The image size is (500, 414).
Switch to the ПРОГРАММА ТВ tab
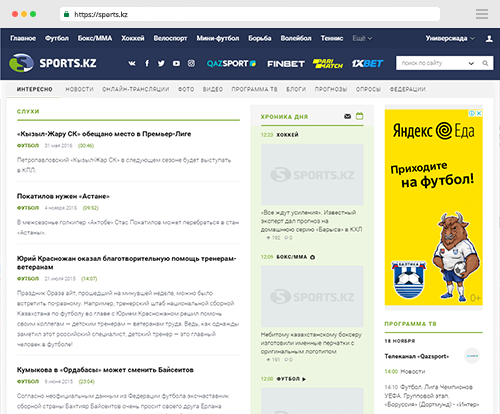click(x=254, y=89)
